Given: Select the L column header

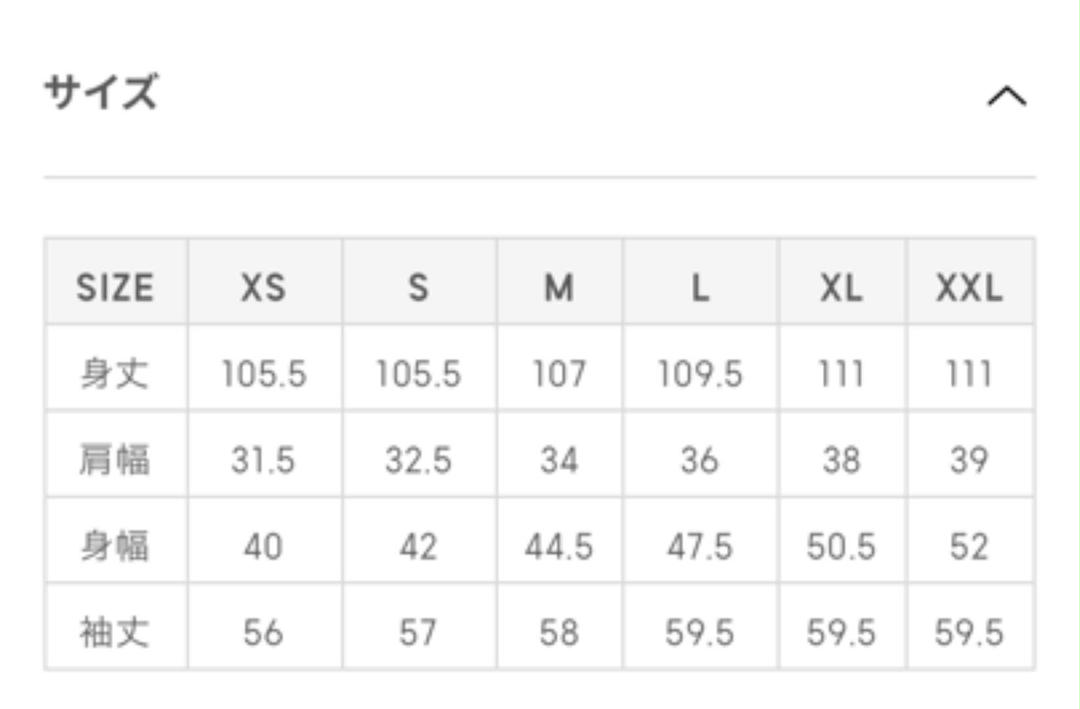Looking at the screenshot, I should (700, 287).
